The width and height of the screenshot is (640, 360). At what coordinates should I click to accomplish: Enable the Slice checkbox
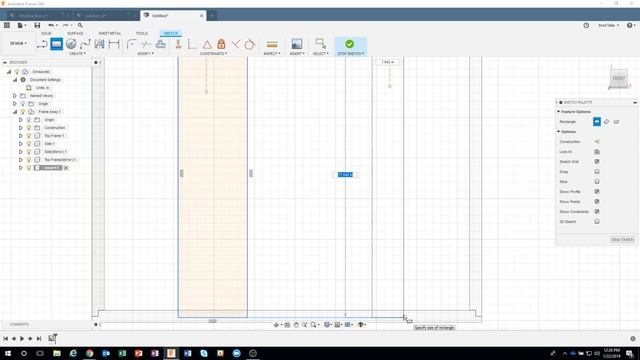click(597, 182)
